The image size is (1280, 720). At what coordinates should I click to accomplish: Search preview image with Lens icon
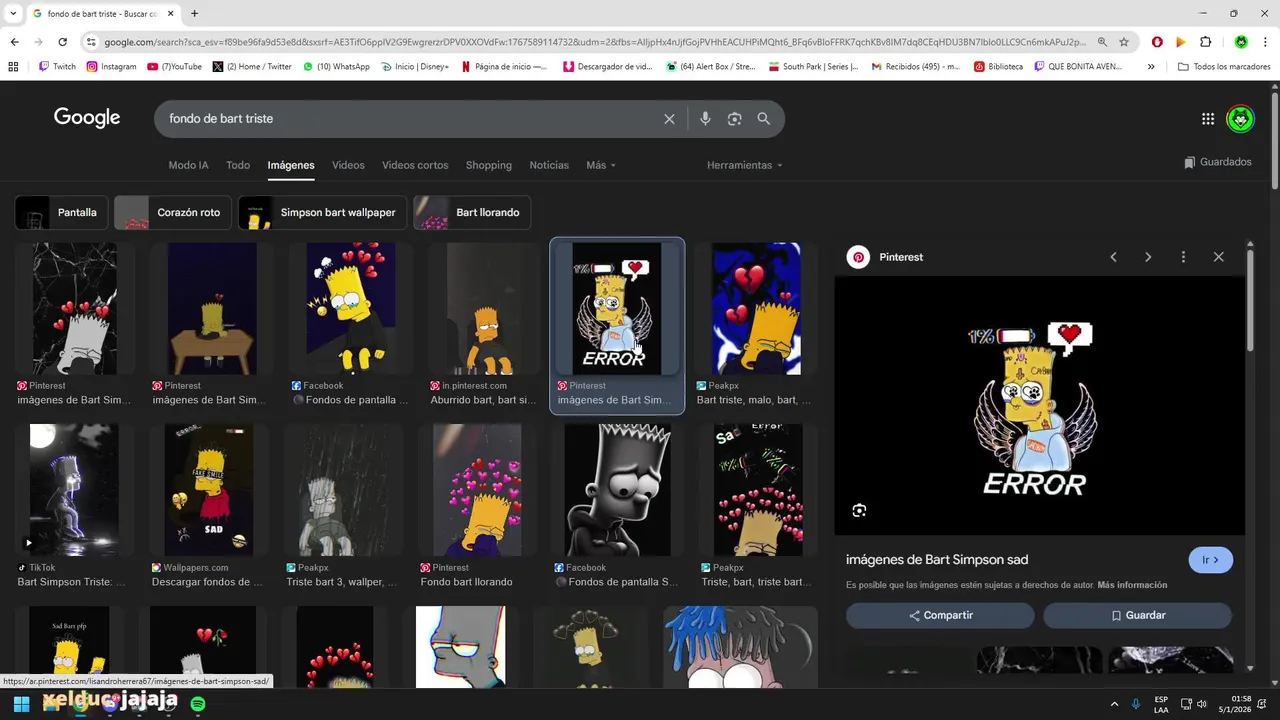tap(859, 511)
